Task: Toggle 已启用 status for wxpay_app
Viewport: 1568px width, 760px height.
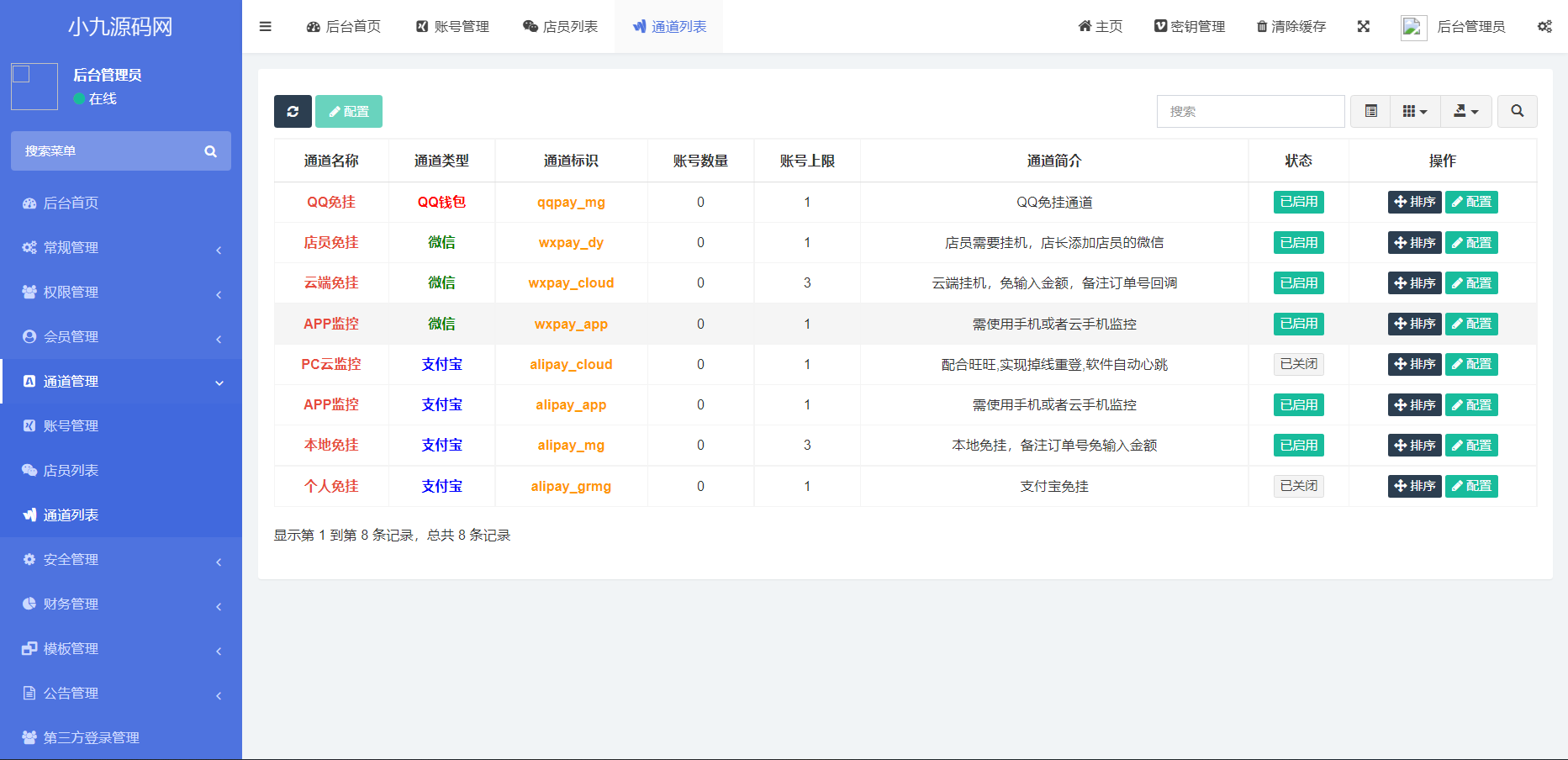Action: click(1298, 324)
